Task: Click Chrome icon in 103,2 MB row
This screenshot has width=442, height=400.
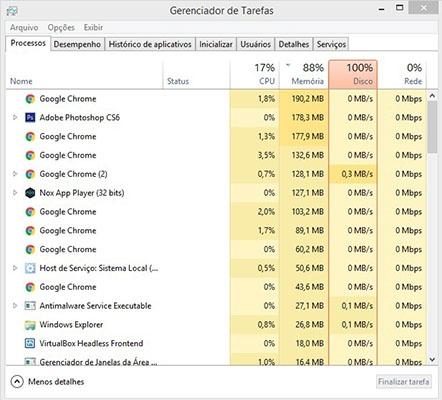Action: click(x=30, y=212)
